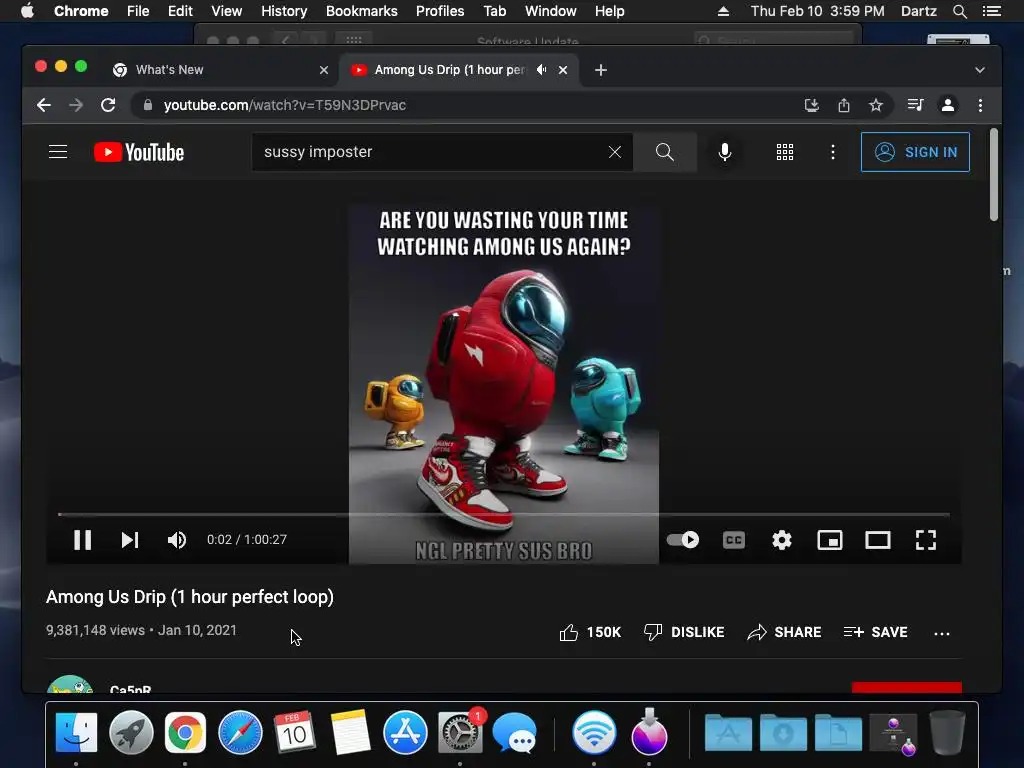The image size is (1024, 768).
Task: Click the DISLIKE button
Action: click(684, 632)
